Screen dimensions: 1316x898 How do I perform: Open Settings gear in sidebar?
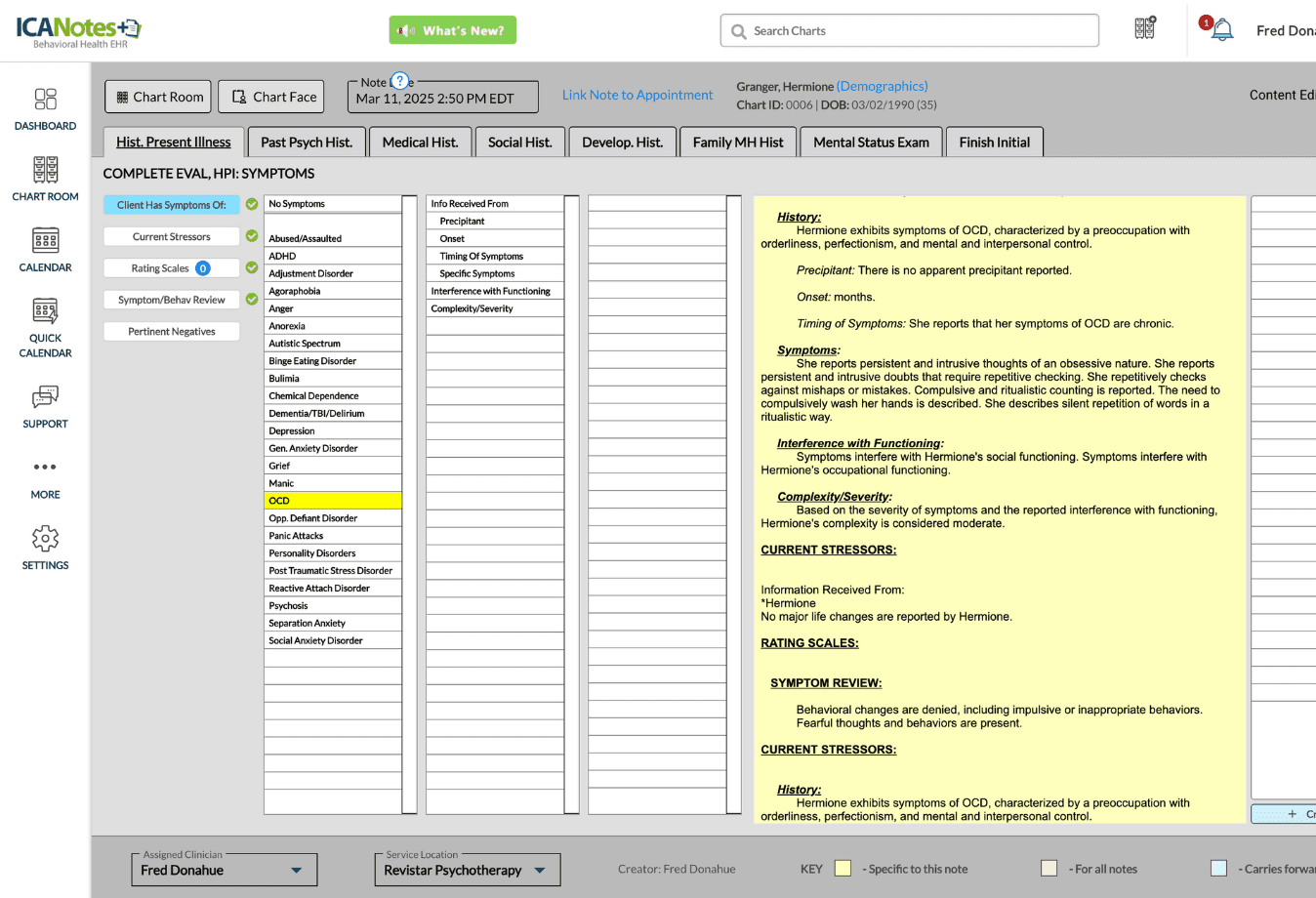point(45,539)
